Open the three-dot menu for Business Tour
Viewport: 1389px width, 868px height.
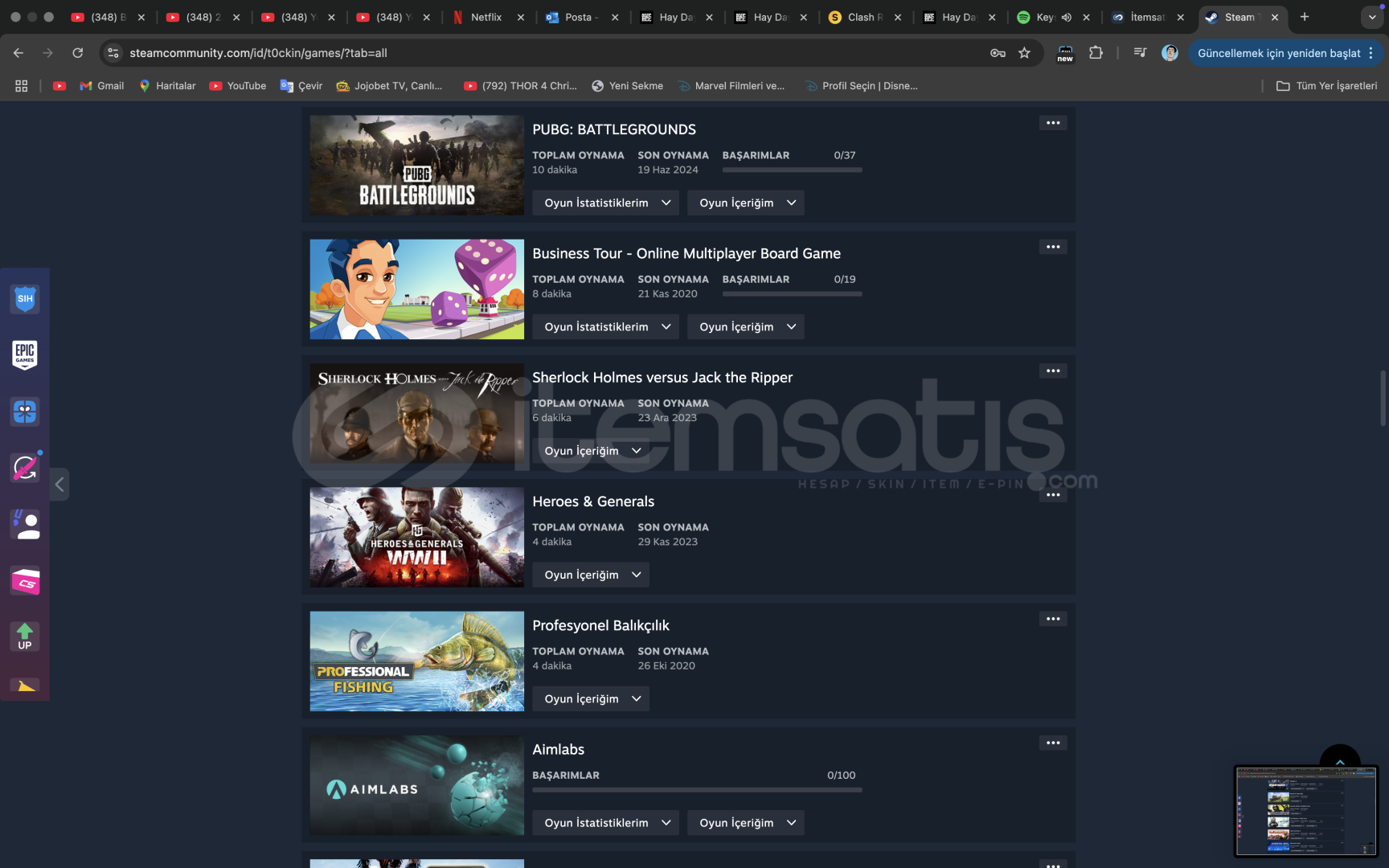1053,247
